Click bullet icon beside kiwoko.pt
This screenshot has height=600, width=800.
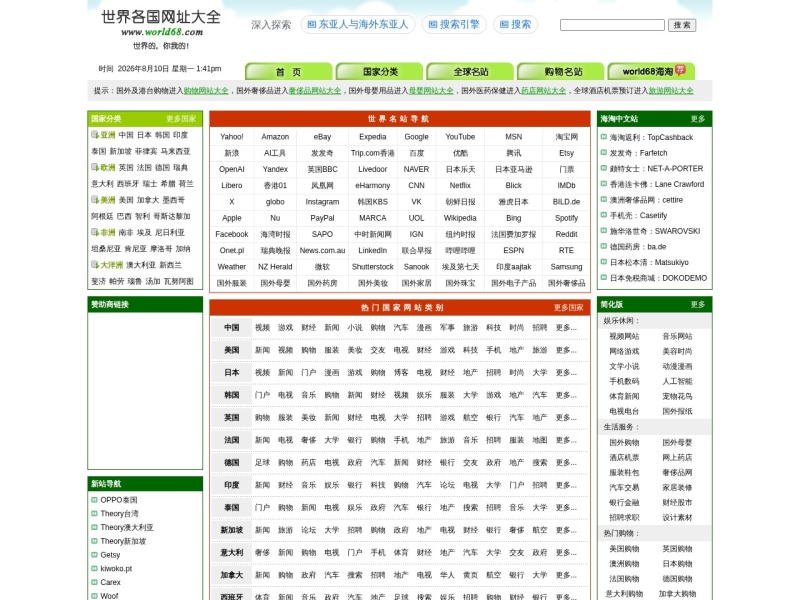coord(94,568)
